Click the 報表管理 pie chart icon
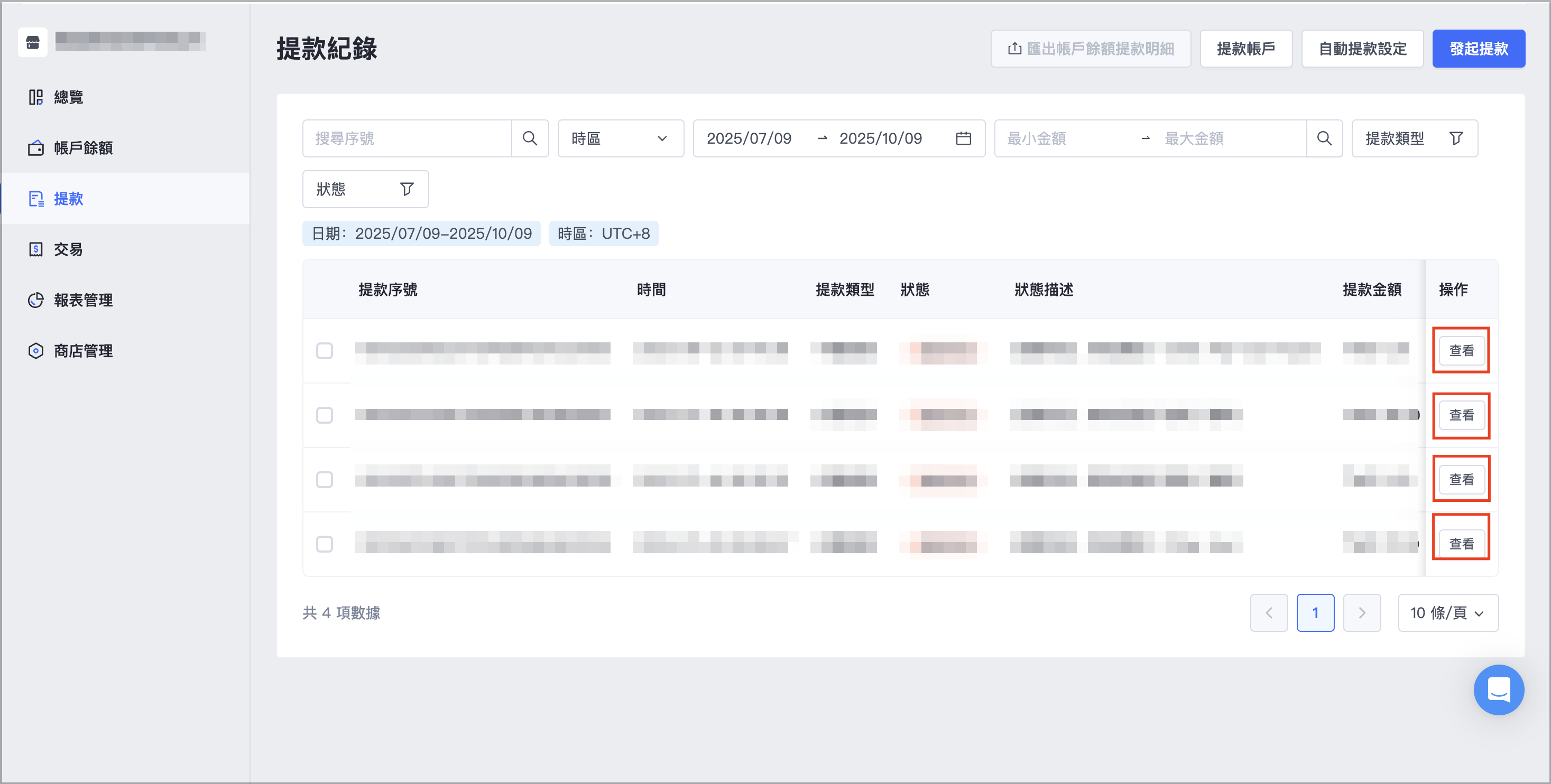Image resolution: width=1551 pixels, height=784 pixels. point(36,300)
